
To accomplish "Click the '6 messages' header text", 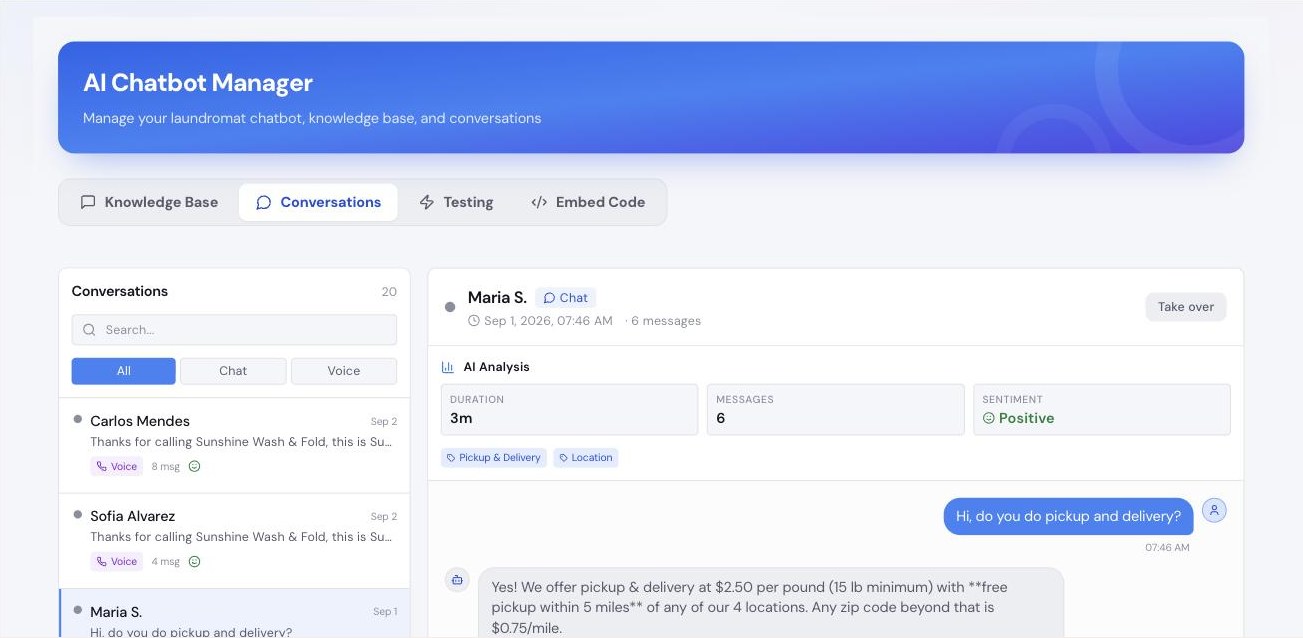I will pyautogui.click(x=666, y=321).
